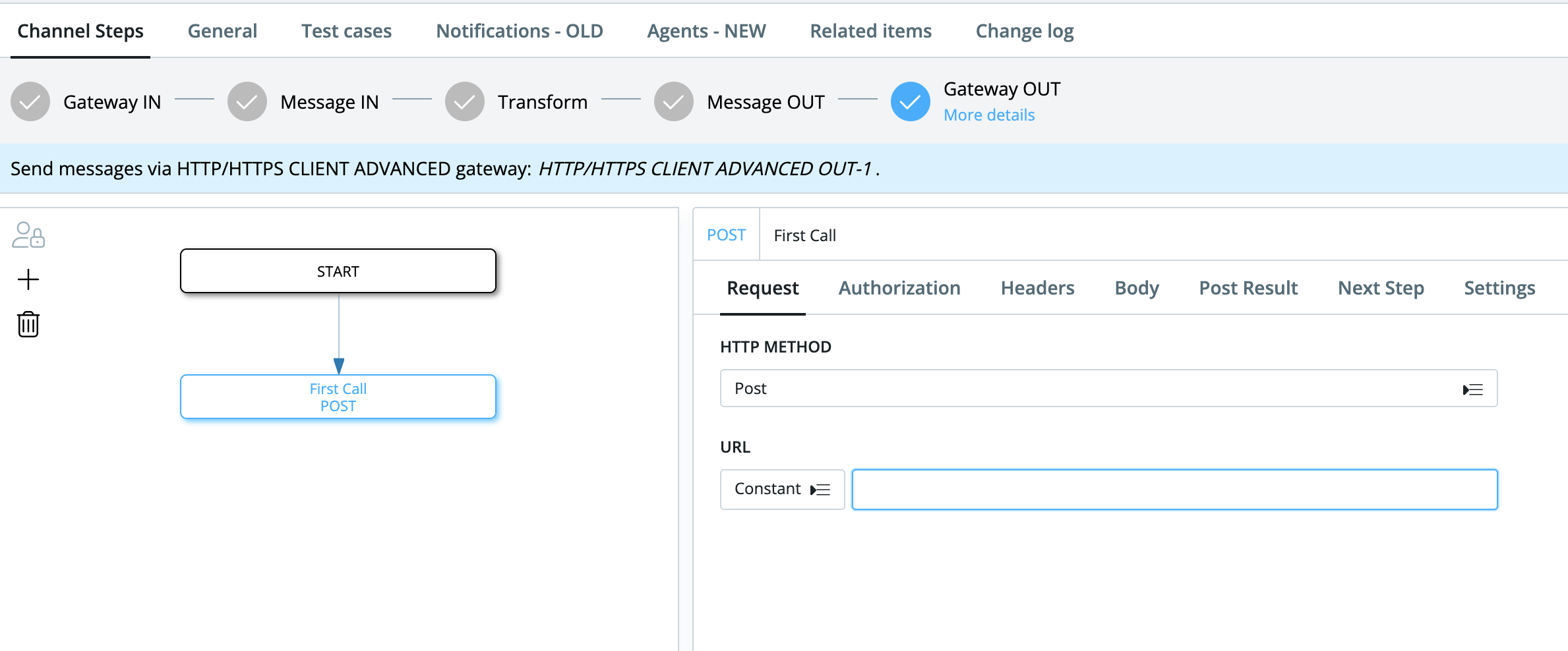
Task: Select the First Call POST node
Action: point(338,397)
